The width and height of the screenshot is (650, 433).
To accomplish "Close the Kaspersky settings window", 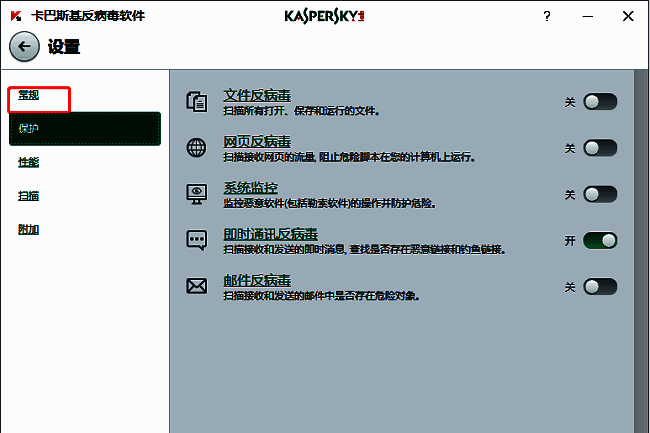I will pos(628,16).
